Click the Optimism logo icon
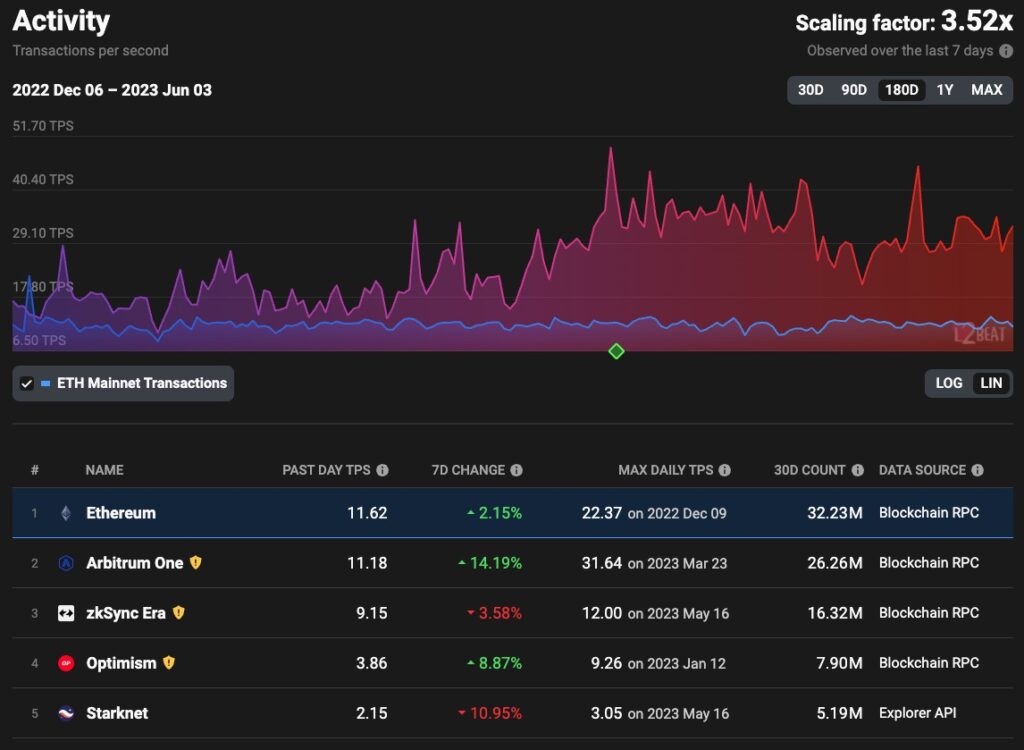The height and width of the screenshot is (750, 1024). pyautogui.click(x=66, y=663)
